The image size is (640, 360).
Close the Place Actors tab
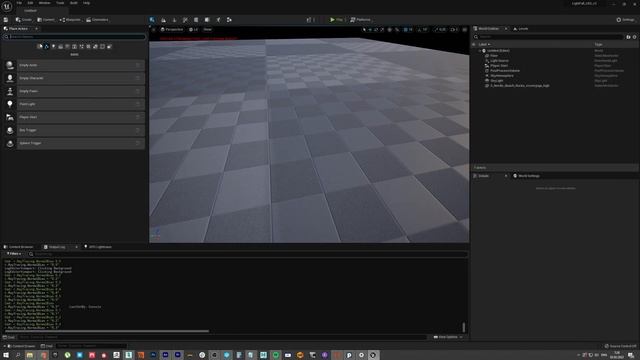pos(36,29)
